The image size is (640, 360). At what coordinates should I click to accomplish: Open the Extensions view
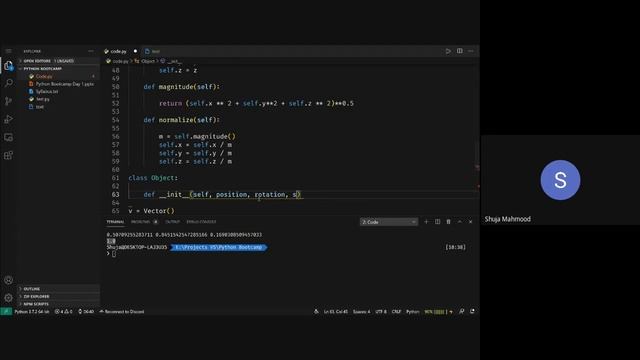9,155
